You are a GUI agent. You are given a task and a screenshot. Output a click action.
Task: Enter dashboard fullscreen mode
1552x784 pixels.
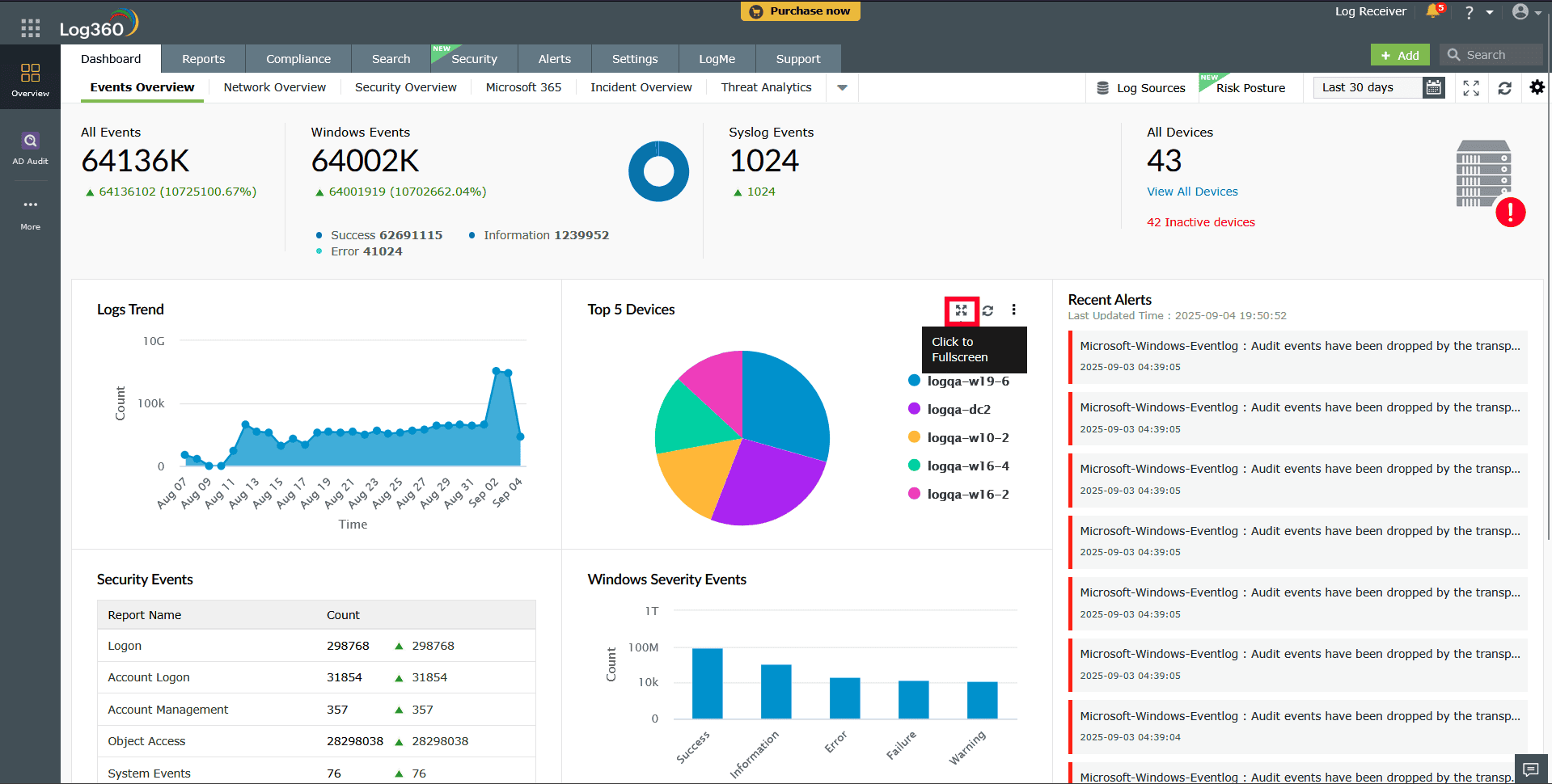(1471, 88)
